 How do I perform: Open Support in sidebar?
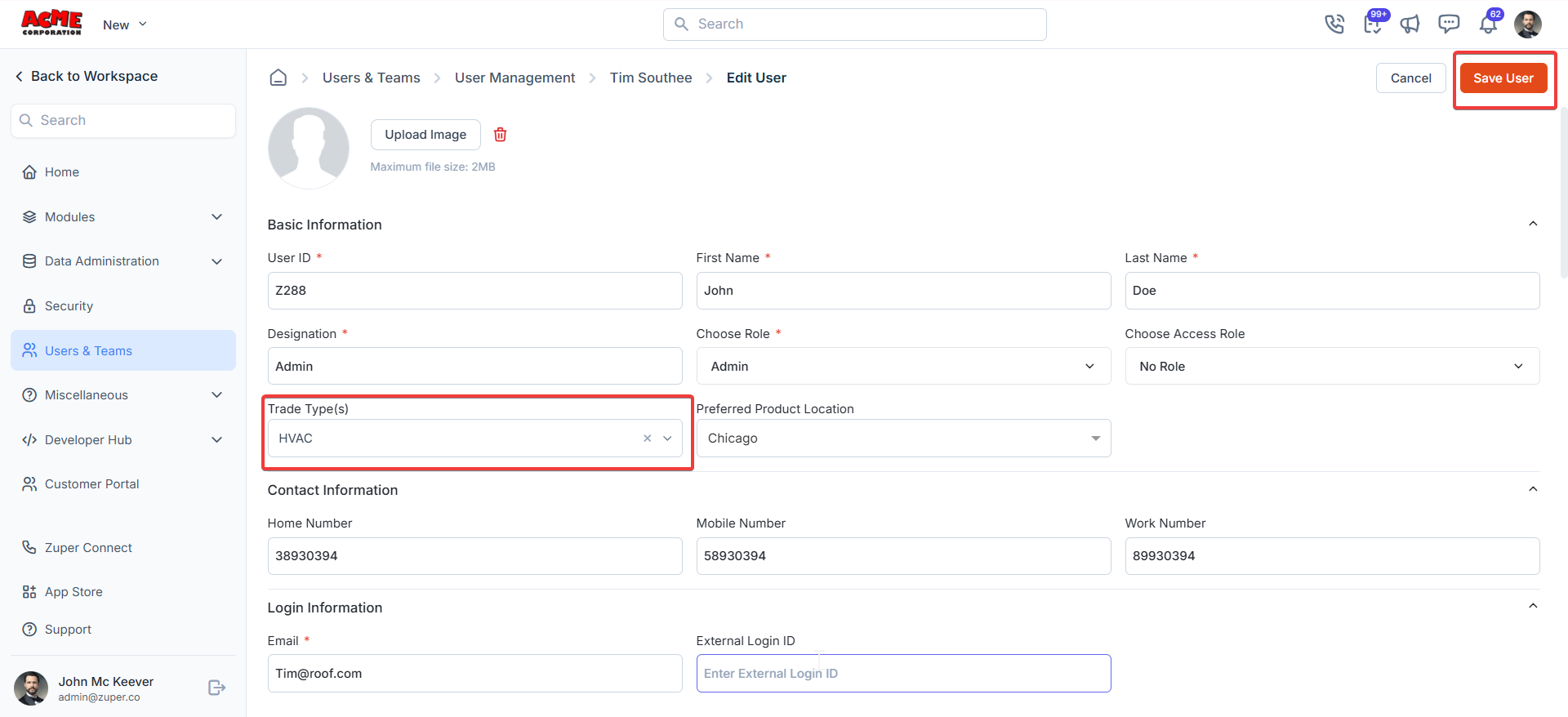pyautogui.click(x=122, y=630)
